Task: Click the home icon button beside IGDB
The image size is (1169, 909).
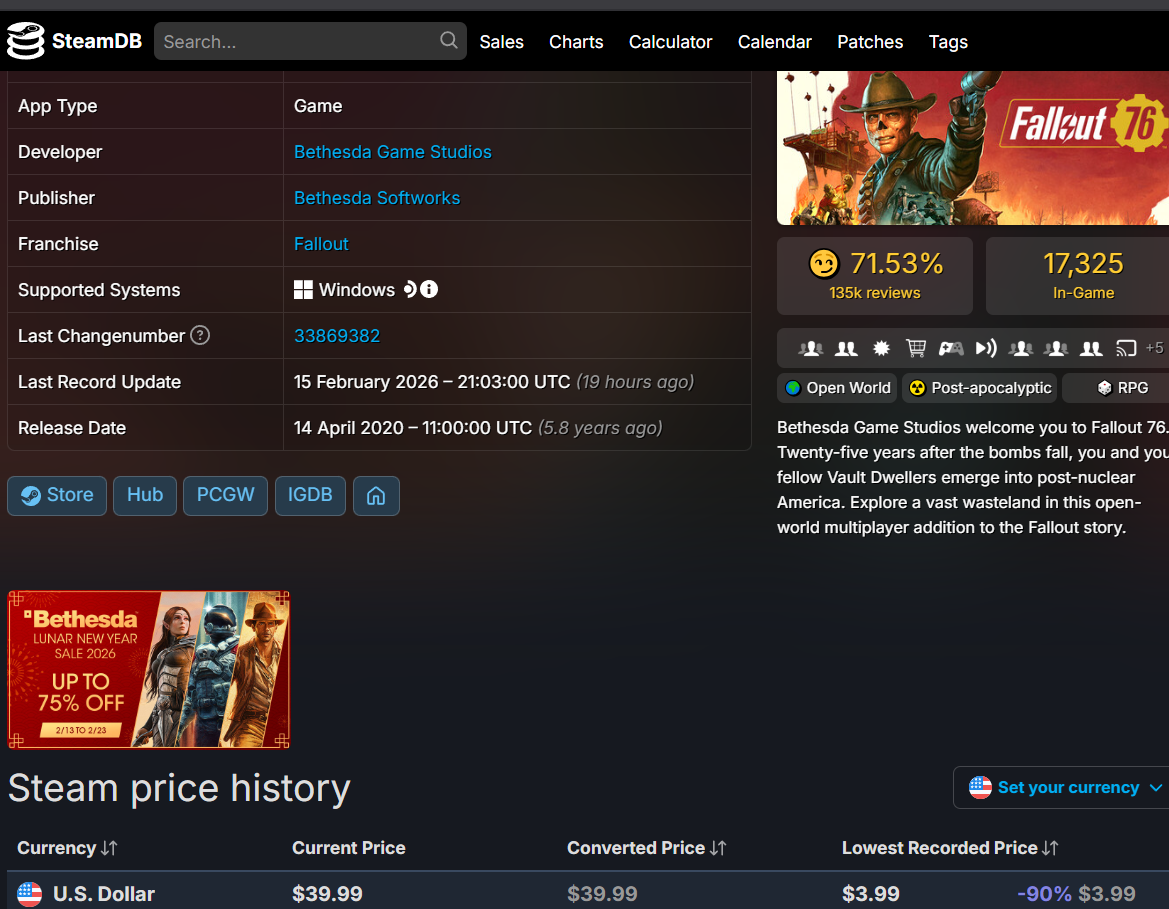Action: point(376,496)
